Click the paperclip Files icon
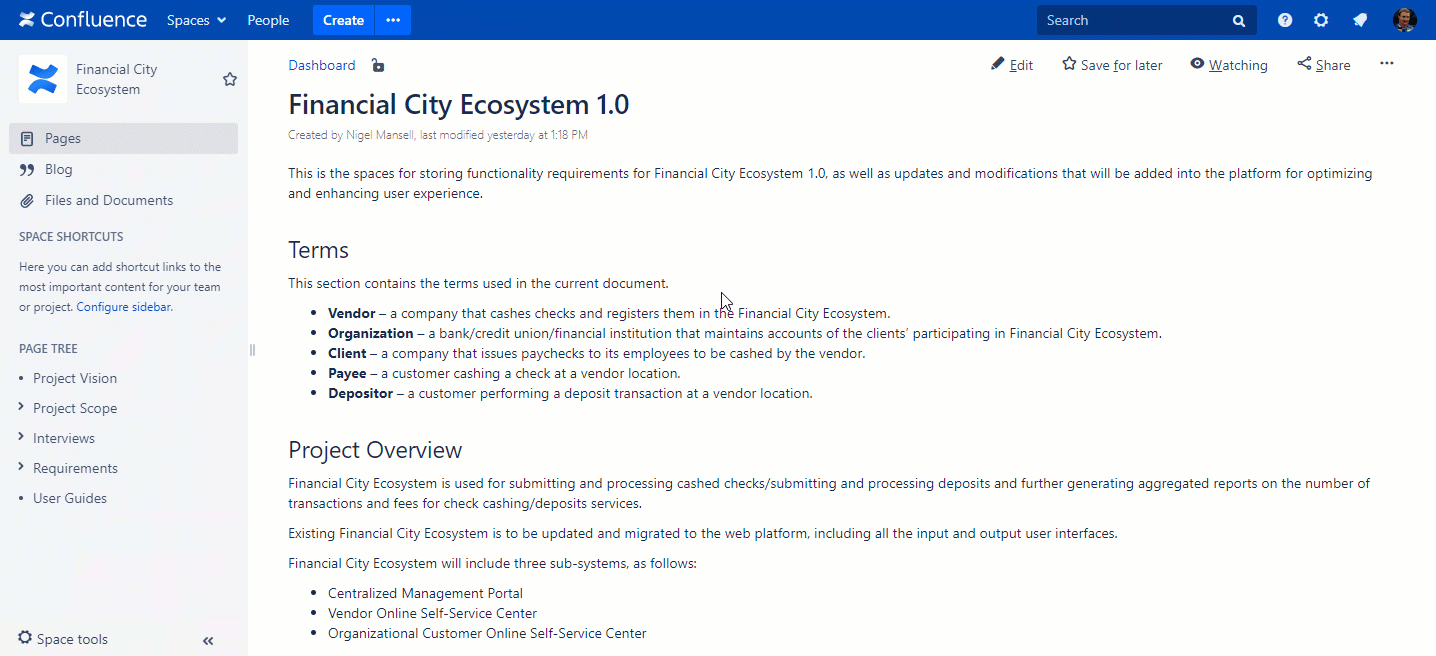This screenshot has width=1436, height=656. tap(27, 201)
